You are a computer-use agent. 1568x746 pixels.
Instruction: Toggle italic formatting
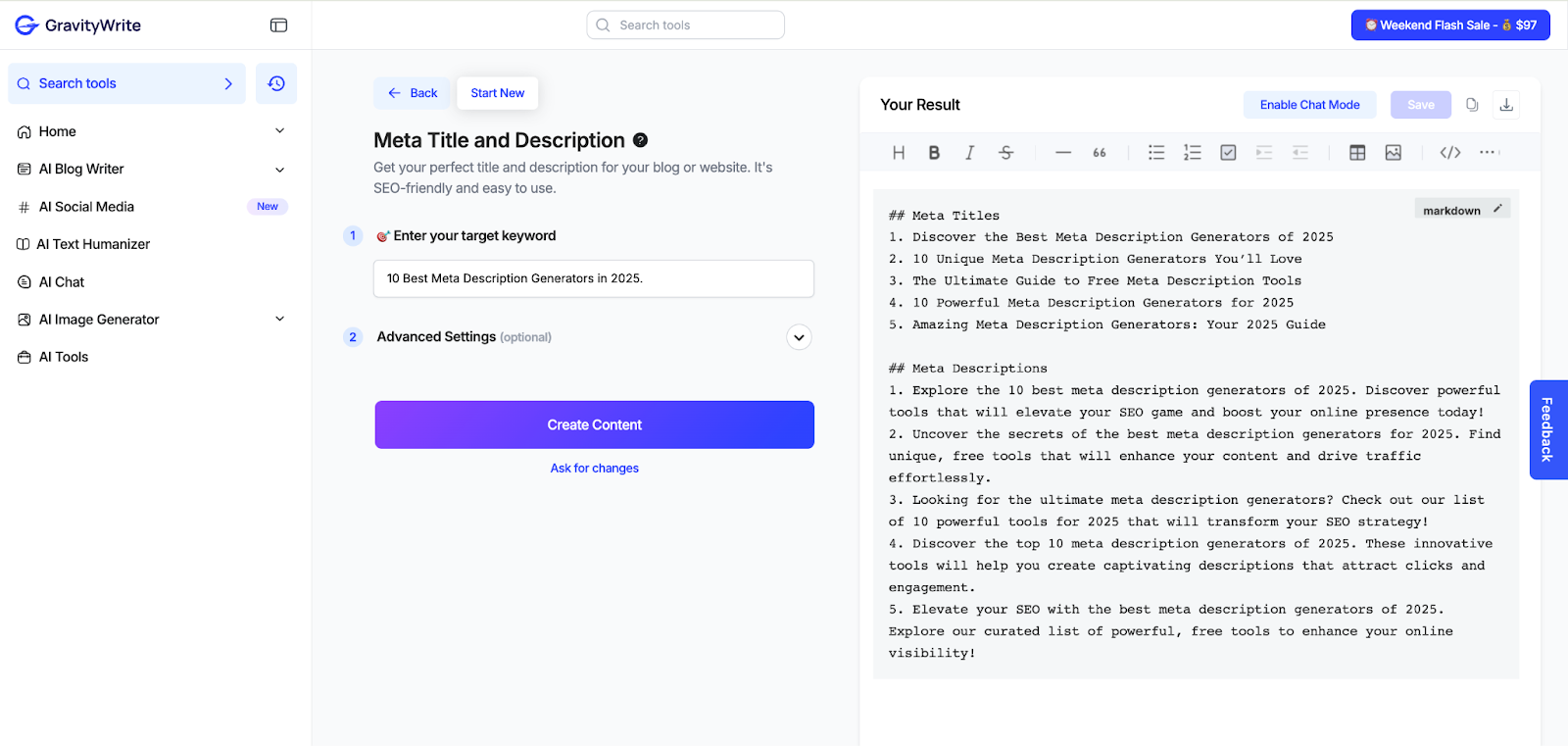pyautogui.click(x=969, y=153)
